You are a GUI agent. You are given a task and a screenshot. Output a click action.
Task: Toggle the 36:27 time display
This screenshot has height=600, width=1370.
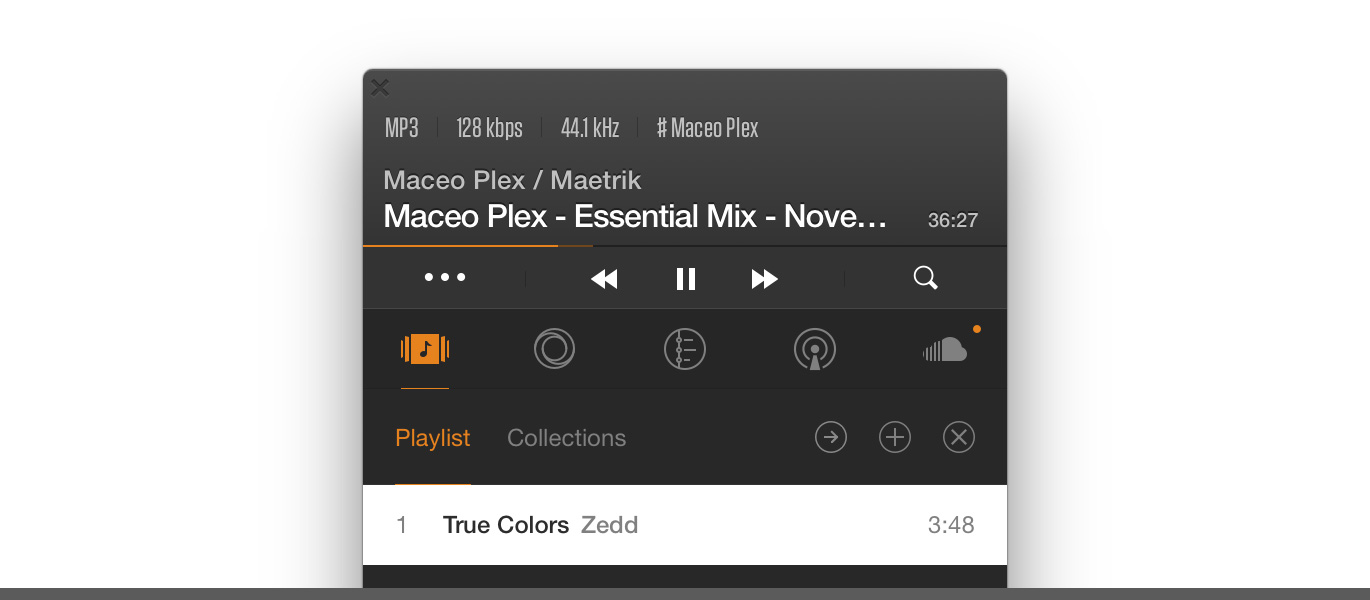pos(953,220)
